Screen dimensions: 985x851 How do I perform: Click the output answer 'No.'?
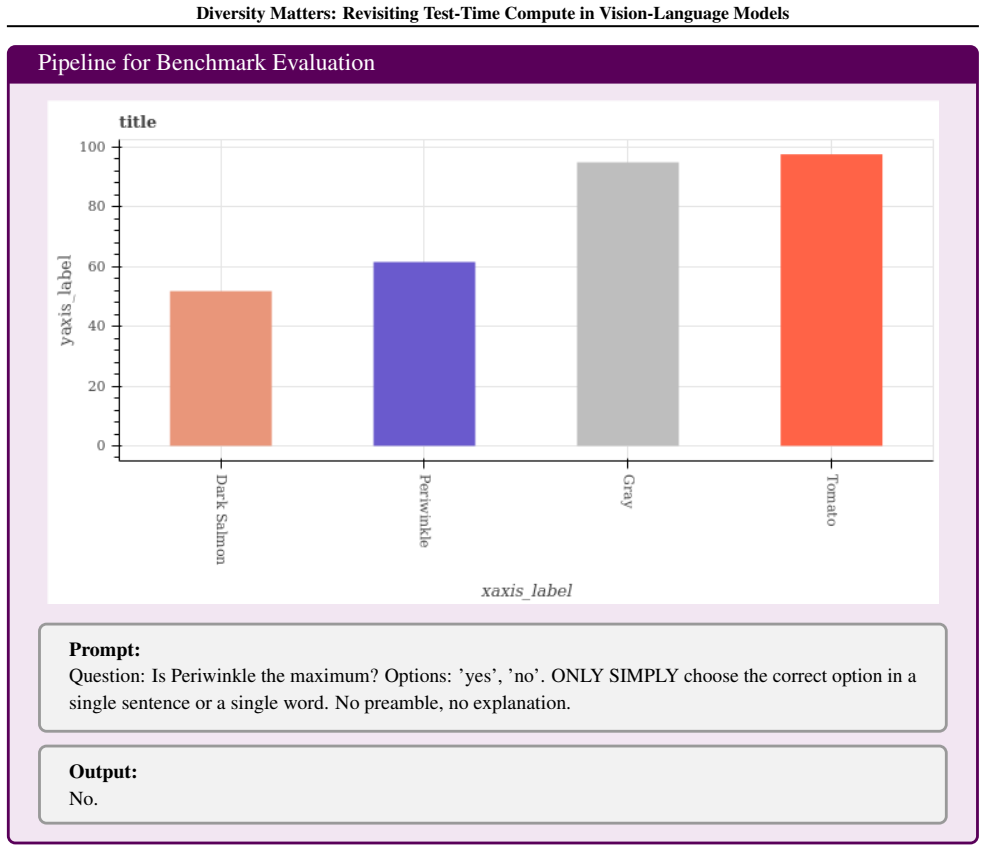tap(84, 799)
